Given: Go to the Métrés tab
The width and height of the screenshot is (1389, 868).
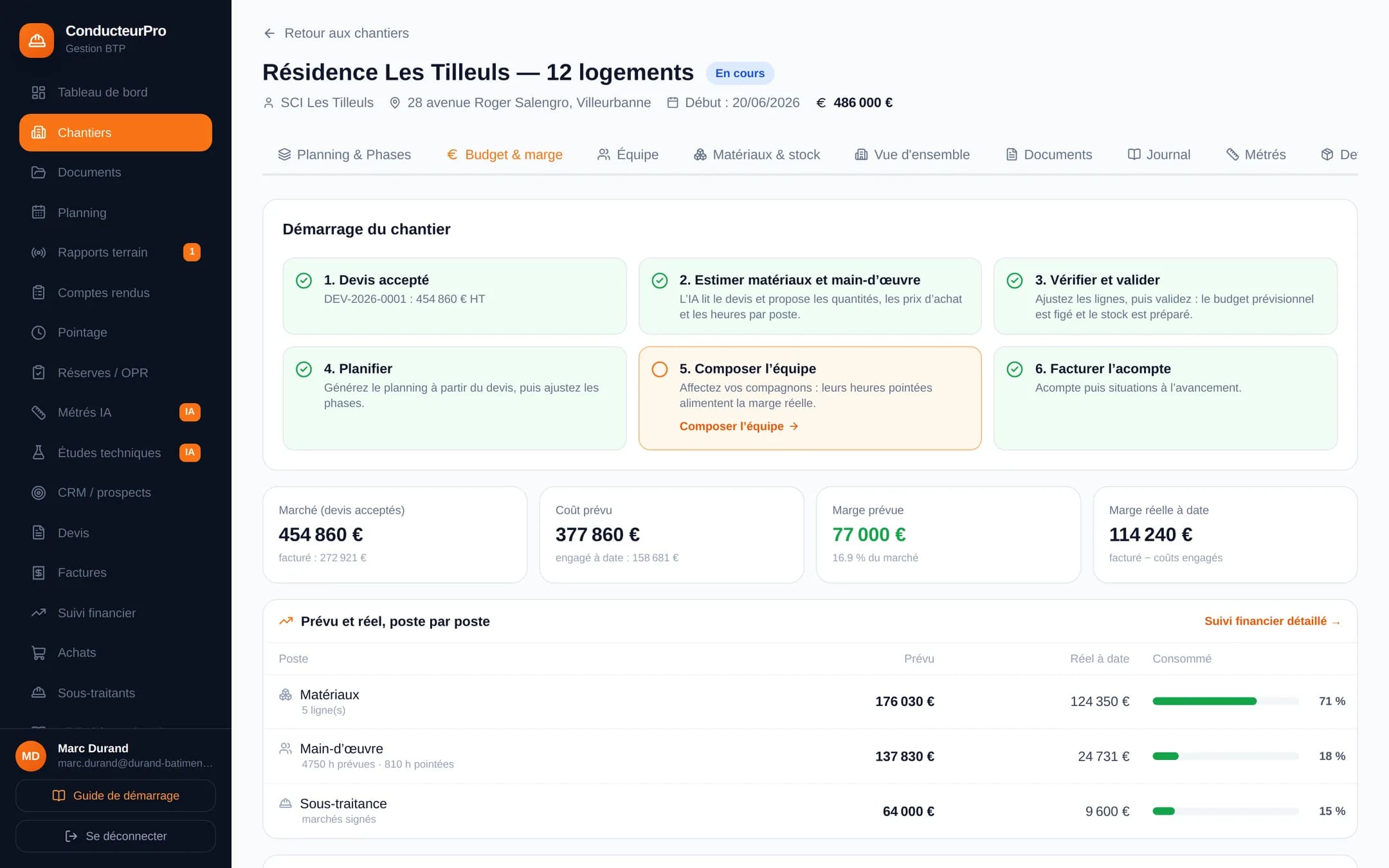Looking at the screenshot, I should 1256,154.
